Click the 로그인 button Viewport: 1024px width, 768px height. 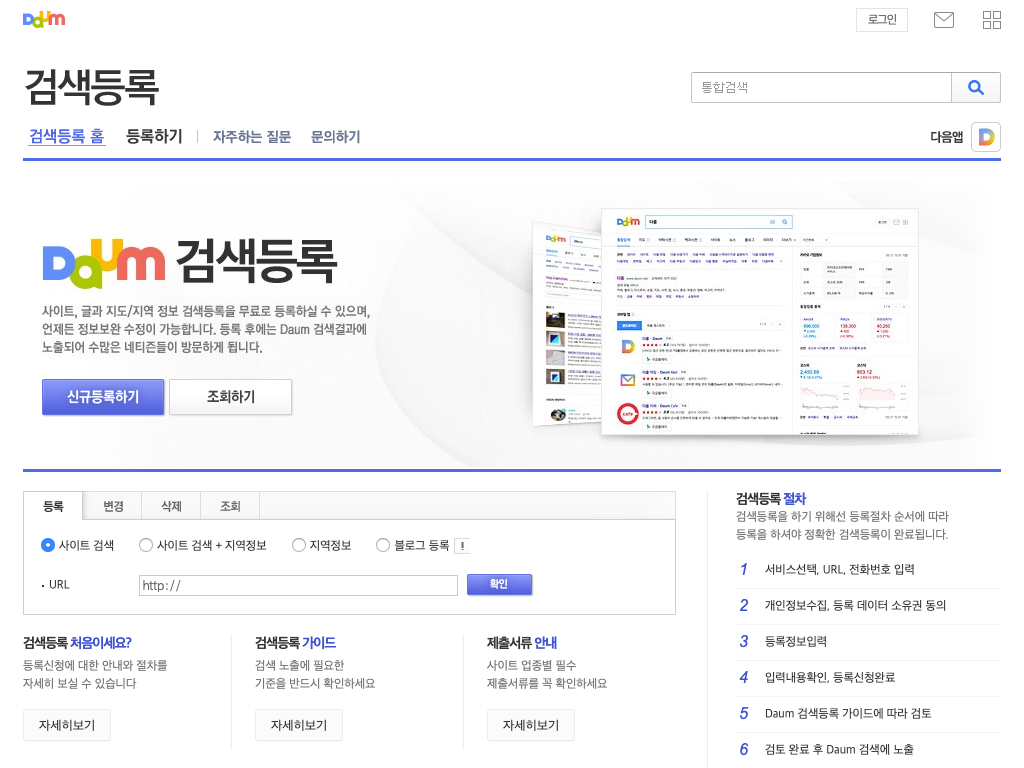click(882, 20)
